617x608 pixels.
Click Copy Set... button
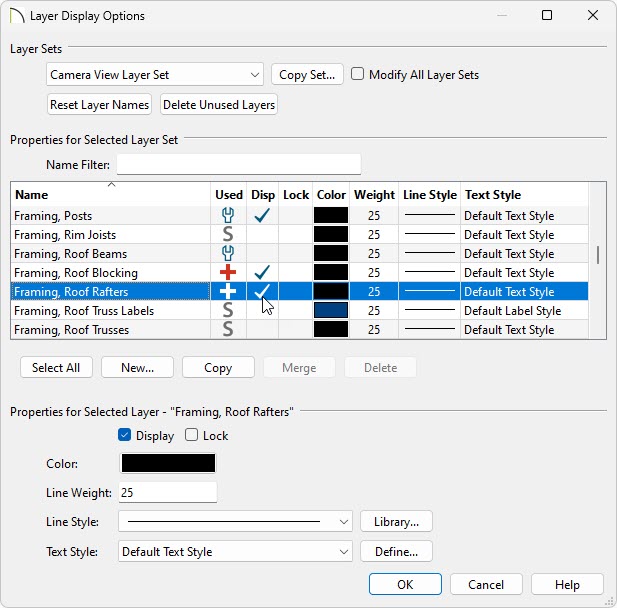click(307, 74)
